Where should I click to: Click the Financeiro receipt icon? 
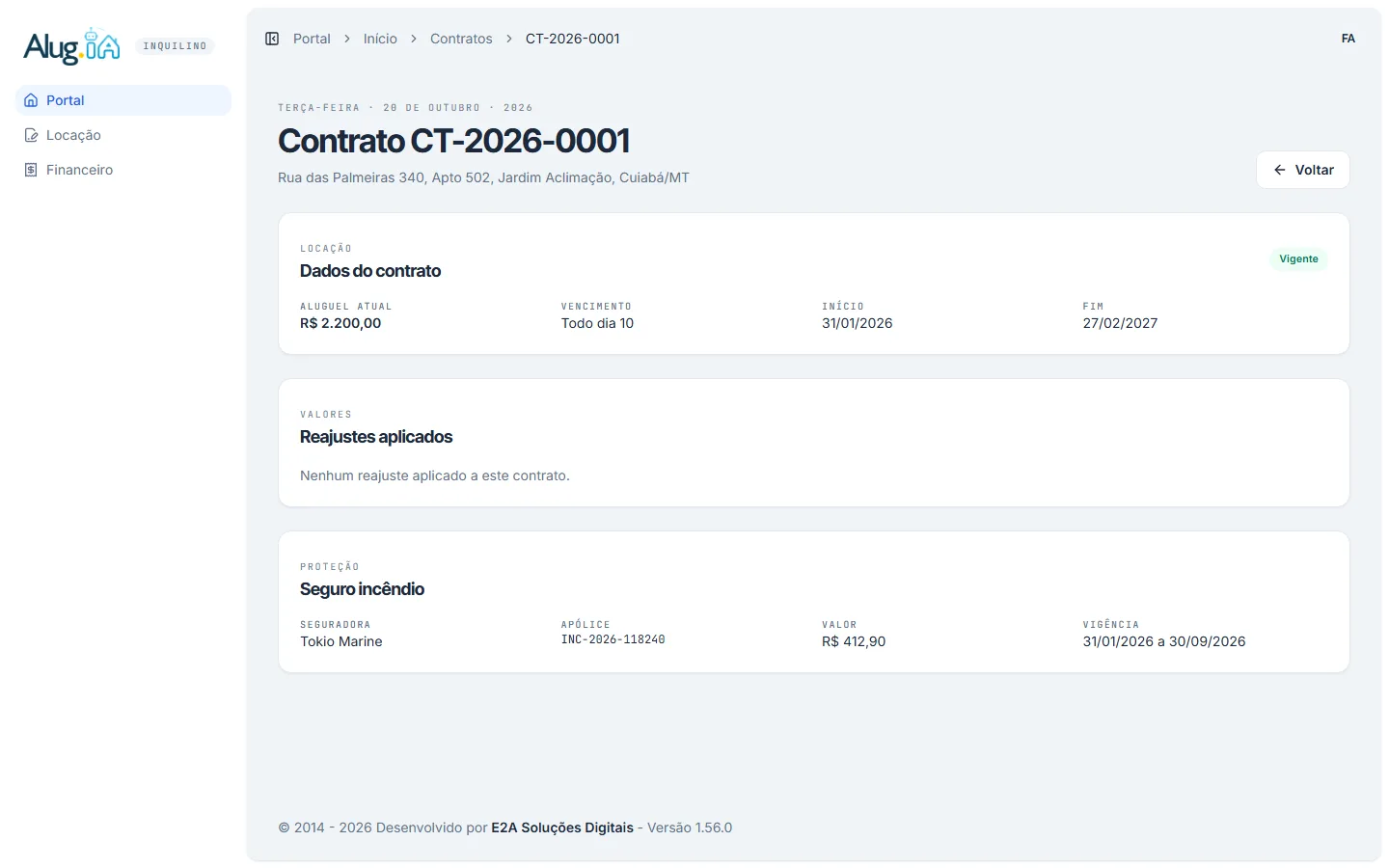[x=31, y=170]
